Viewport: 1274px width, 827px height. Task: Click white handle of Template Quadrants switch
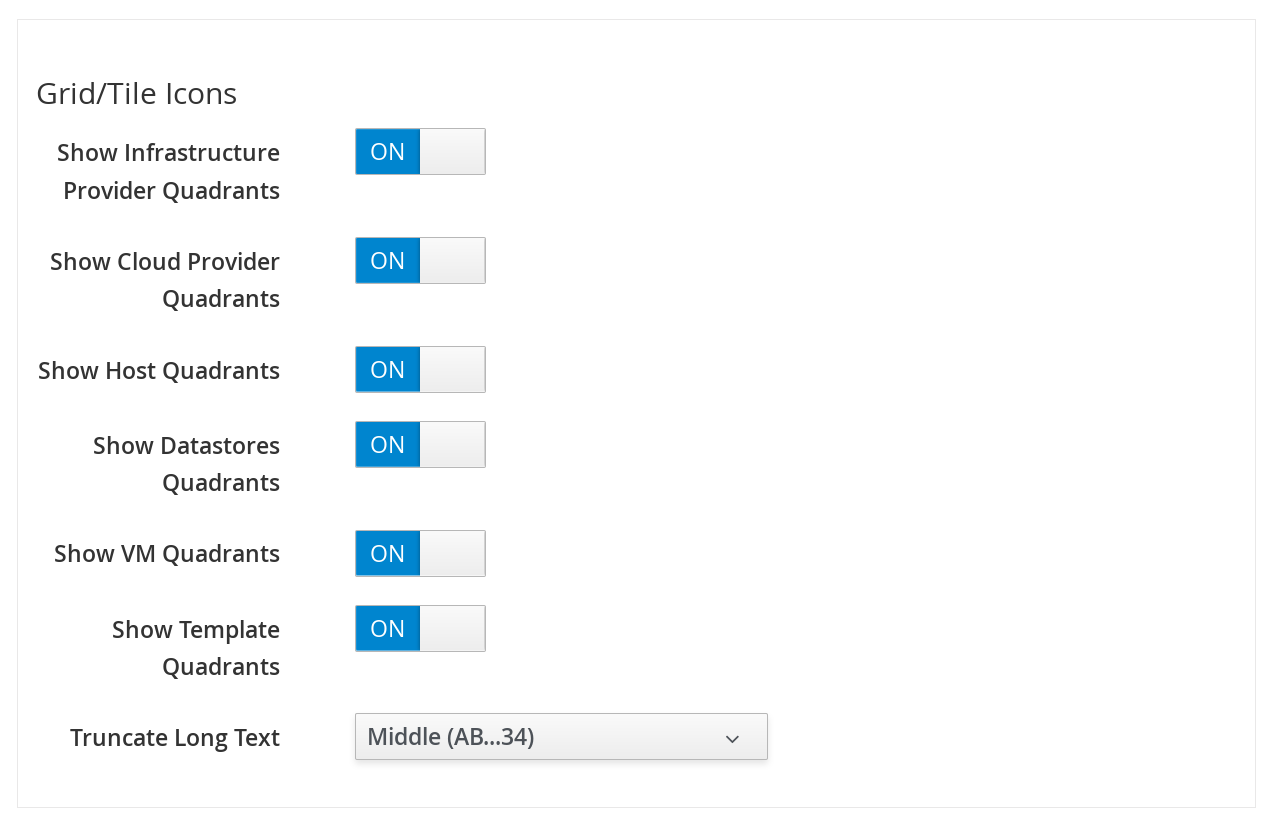[x=452, y=629]
